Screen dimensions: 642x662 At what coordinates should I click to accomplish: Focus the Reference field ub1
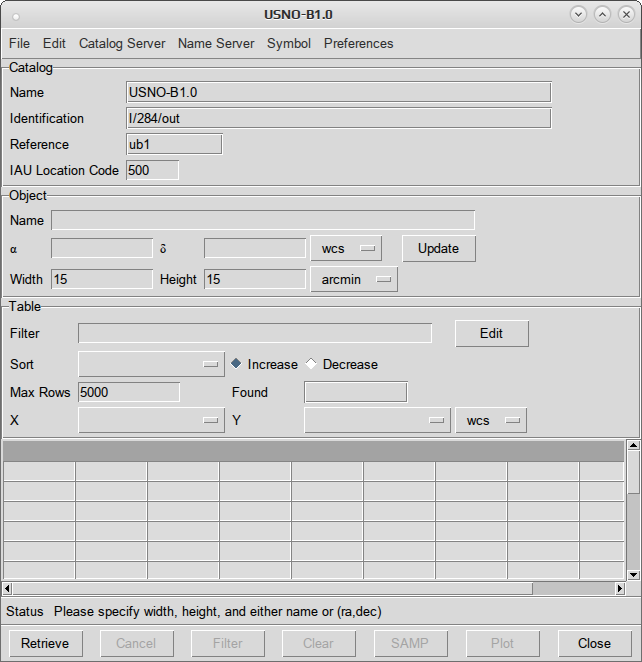pos(174,144)
